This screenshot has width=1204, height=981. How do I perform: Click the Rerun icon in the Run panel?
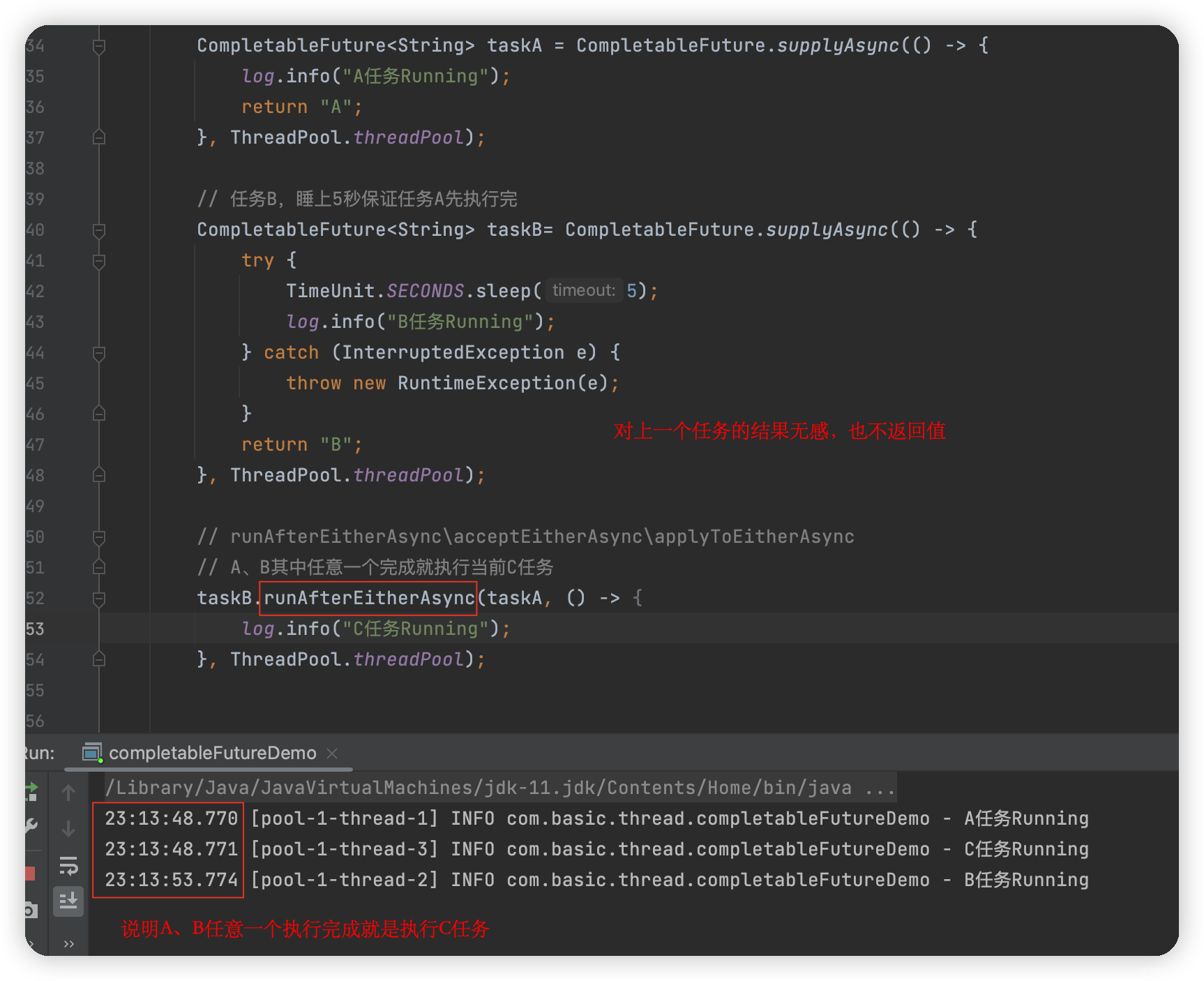tap(31, 791)
